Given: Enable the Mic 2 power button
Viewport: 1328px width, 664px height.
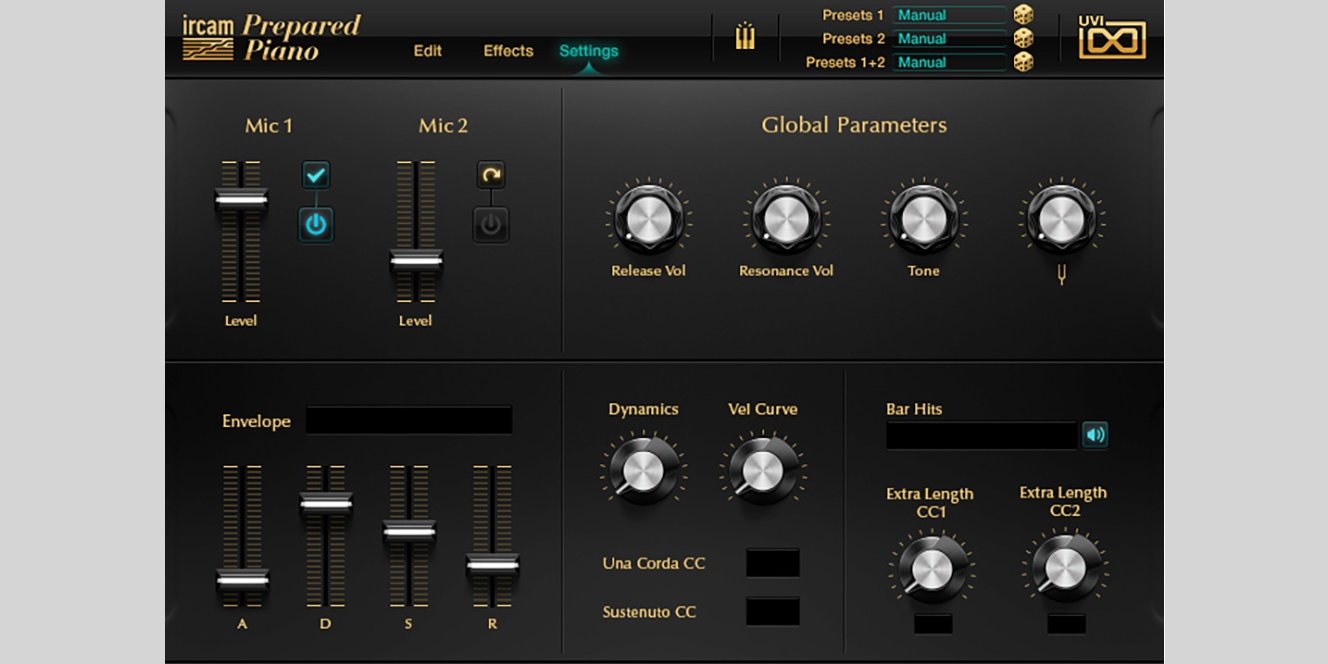Looking at the screenshot, I should [490, 225].
